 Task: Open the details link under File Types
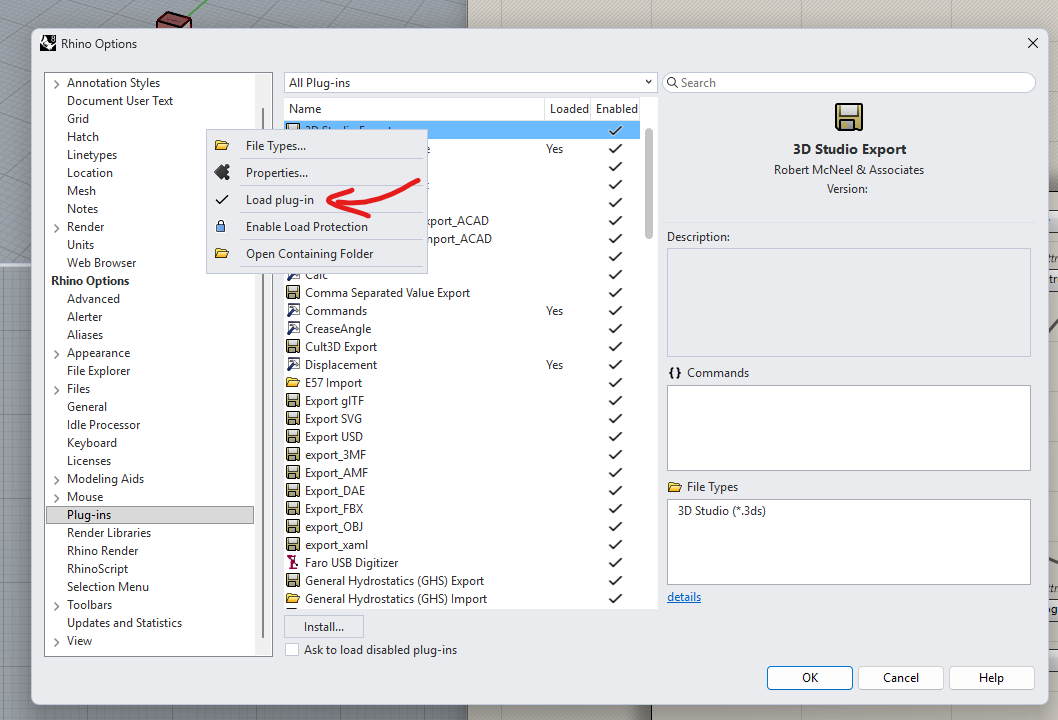point(684,597)
